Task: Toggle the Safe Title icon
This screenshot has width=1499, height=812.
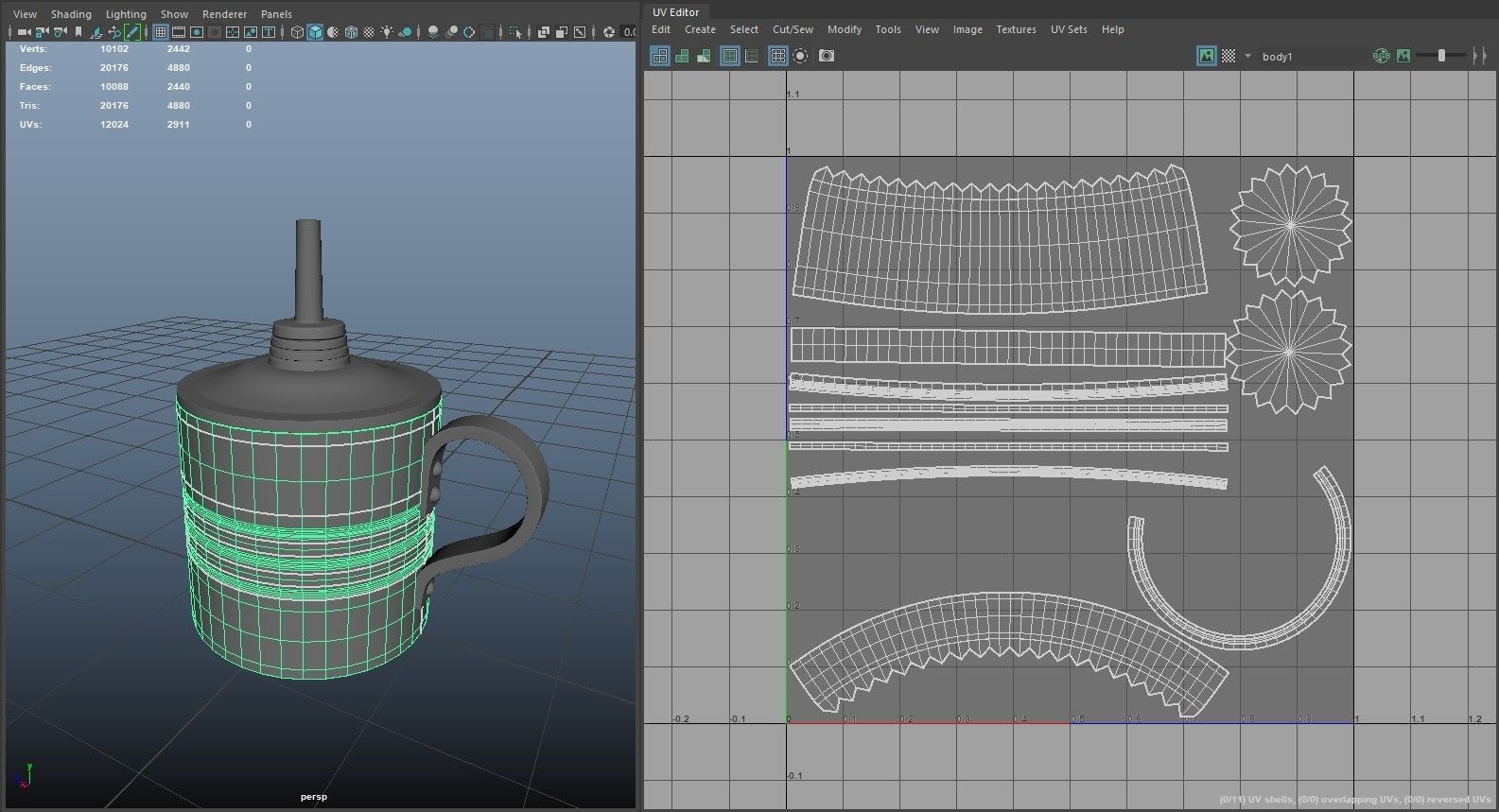Action: (x=269, y=32)
